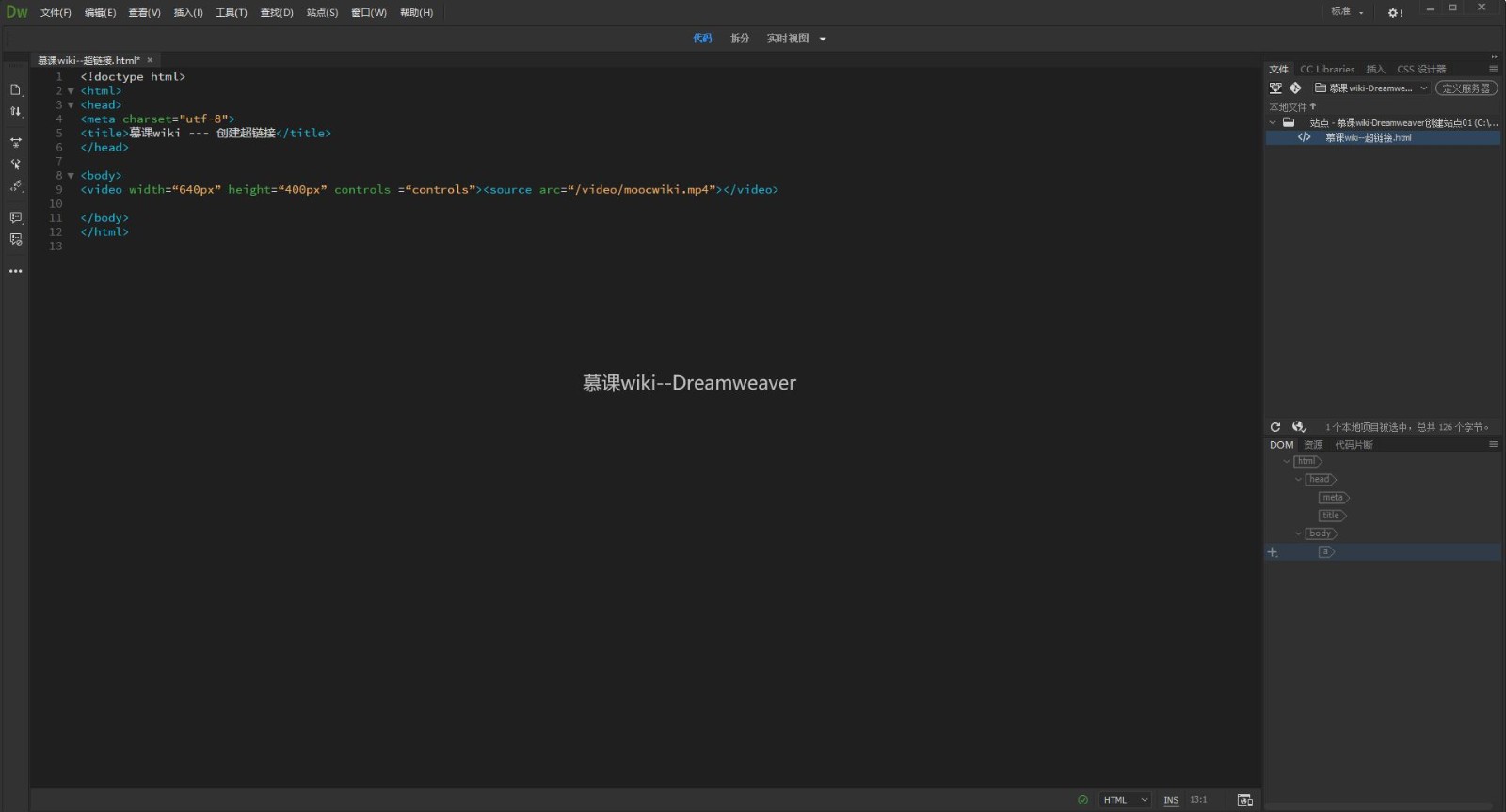Click the Collapse Full Tag icon
Viewport: 1506px width, 812px height.
pos(16,143)
